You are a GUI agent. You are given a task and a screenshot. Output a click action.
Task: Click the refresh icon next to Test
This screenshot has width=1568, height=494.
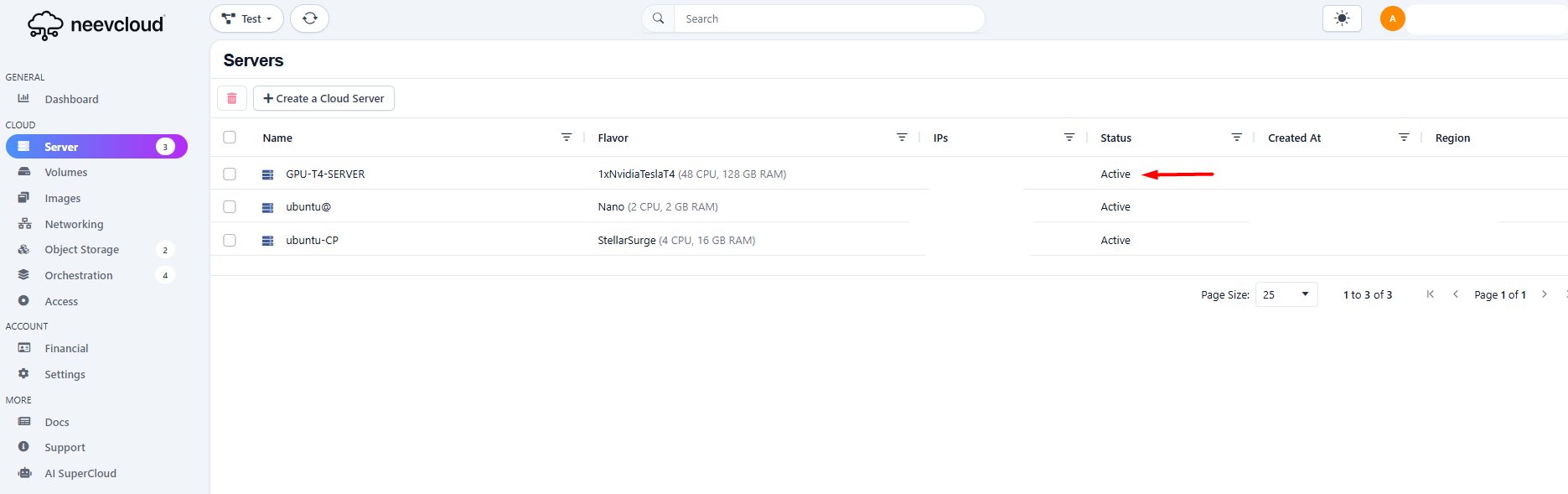pyautogui.click(x=309, y=18)
